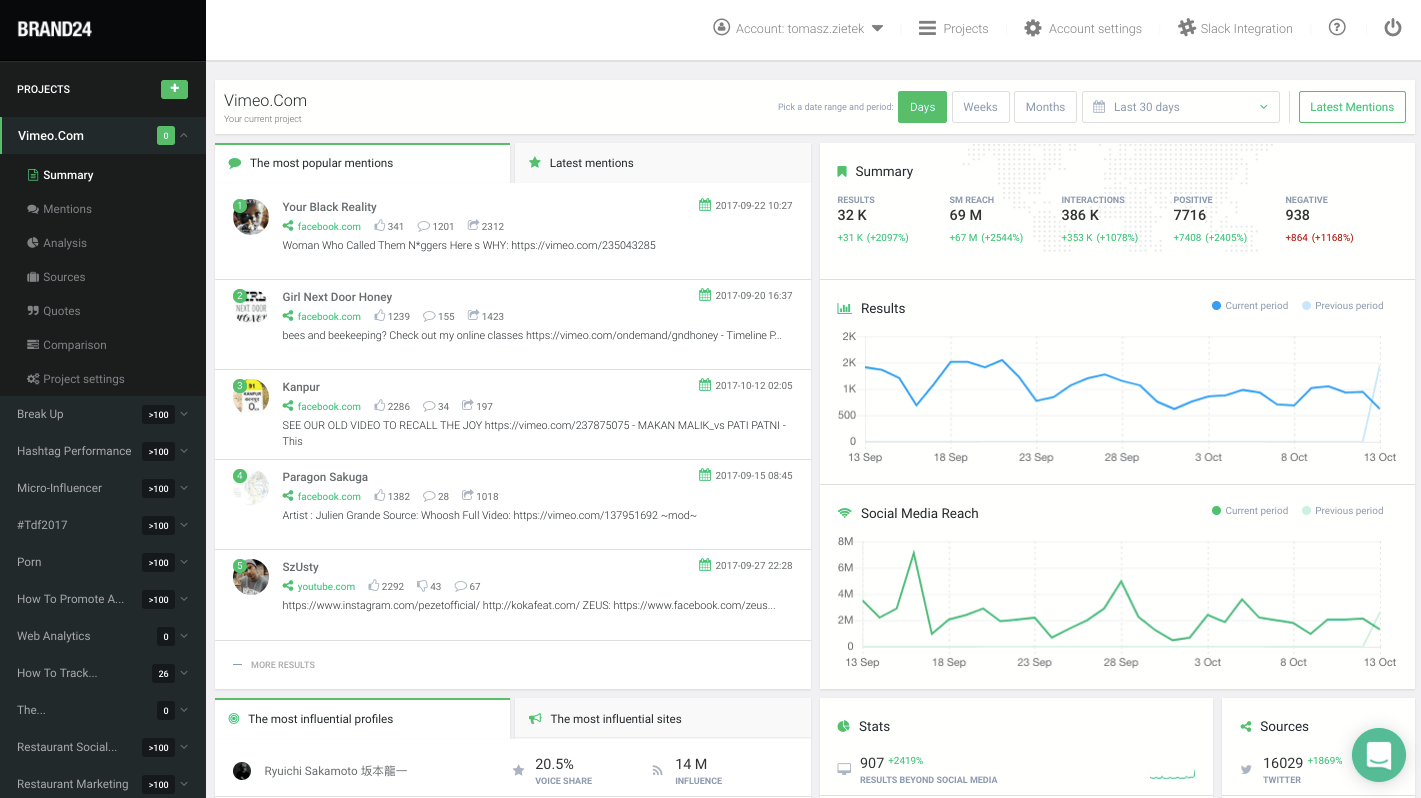Screen dimensions: 1421x798
Task: Click the help question mark icon
Action: point(1337,28)
